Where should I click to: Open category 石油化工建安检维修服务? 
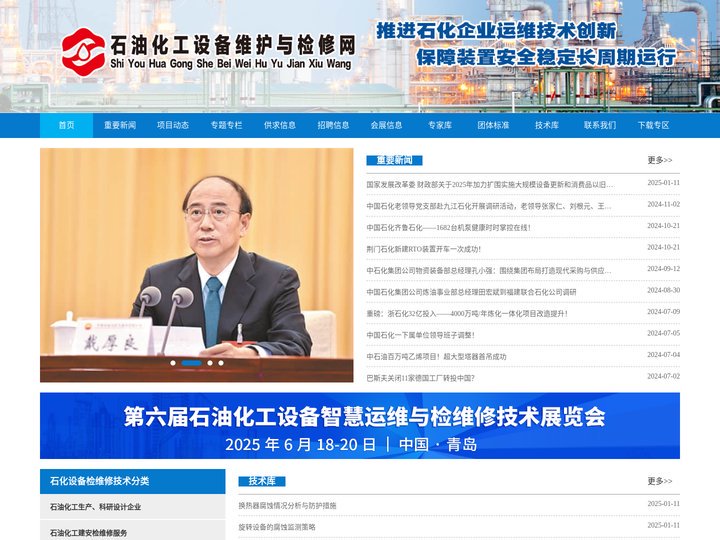pyautogui.click(x=133, y=532)
